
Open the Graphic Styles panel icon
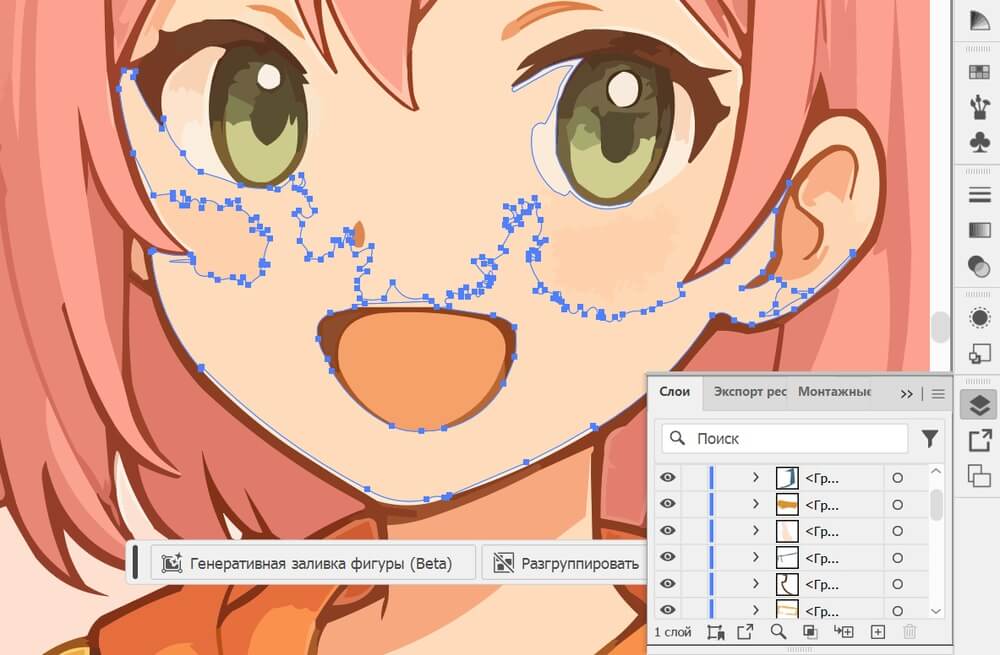coord(979,353)
